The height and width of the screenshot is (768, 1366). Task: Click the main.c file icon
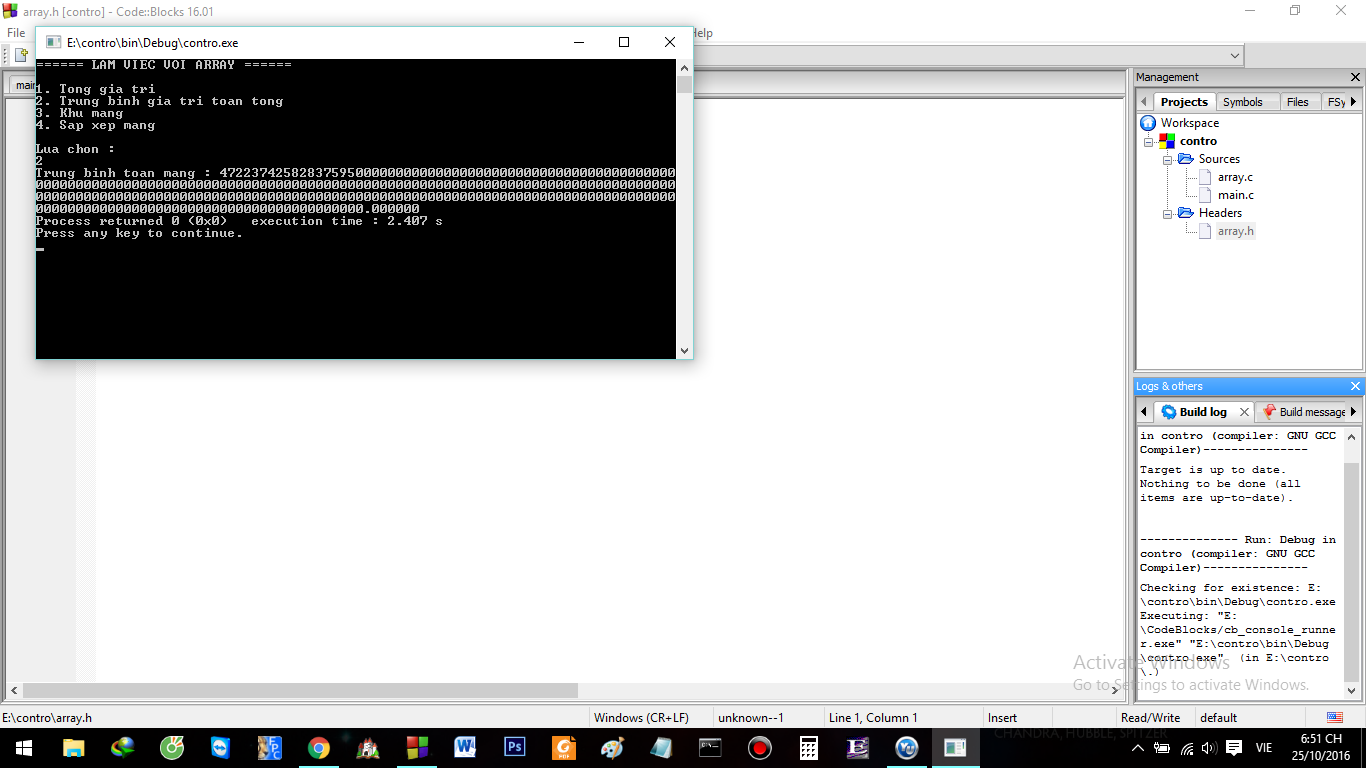point(1204,195)
